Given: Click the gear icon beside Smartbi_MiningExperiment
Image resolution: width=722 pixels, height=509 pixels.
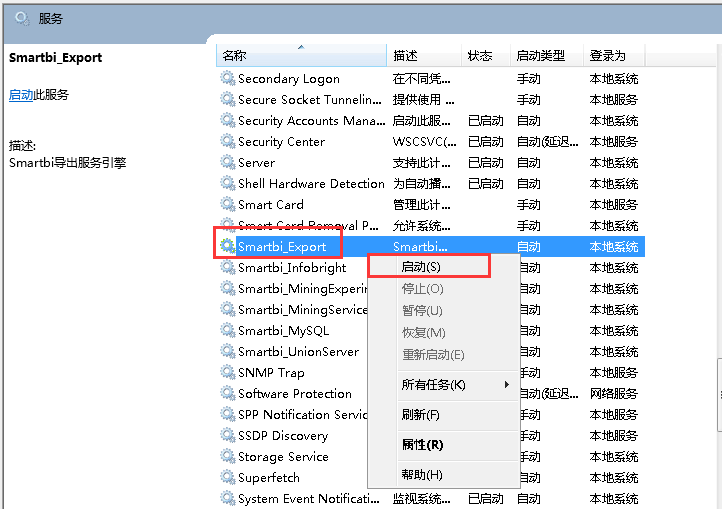Looking at the screenshot, I should point(227,288).
